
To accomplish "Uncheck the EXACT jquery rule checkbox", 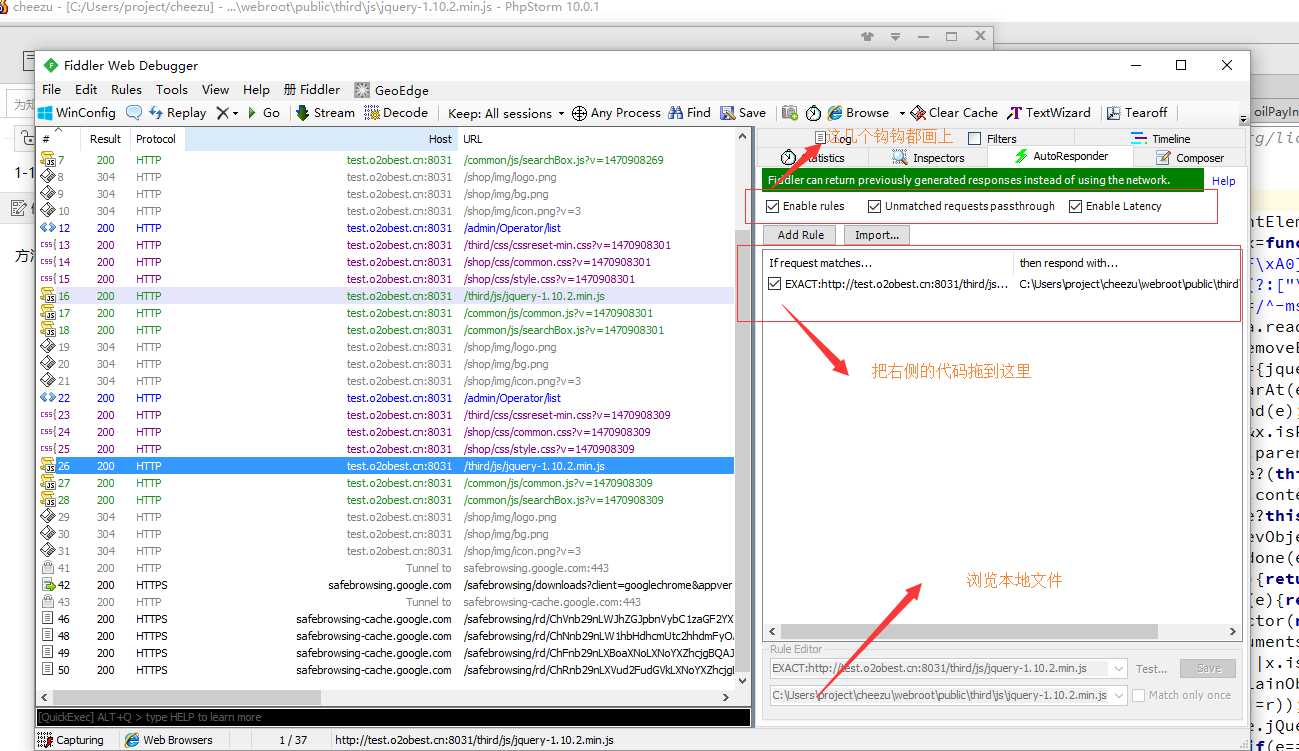I will (774, 284).
